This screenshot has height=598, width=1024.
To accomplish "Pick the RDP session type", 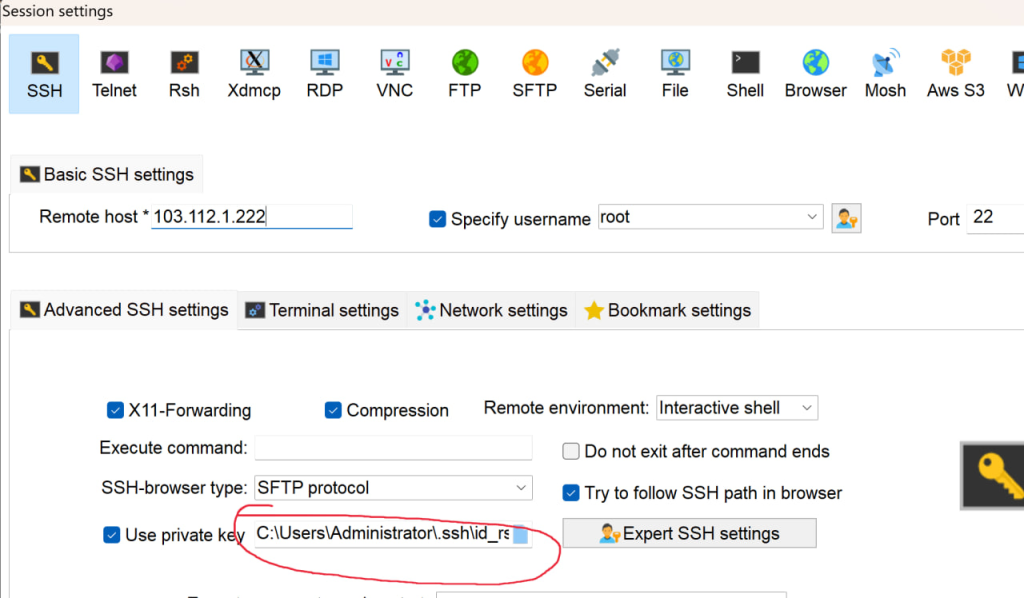I will 324,74.
